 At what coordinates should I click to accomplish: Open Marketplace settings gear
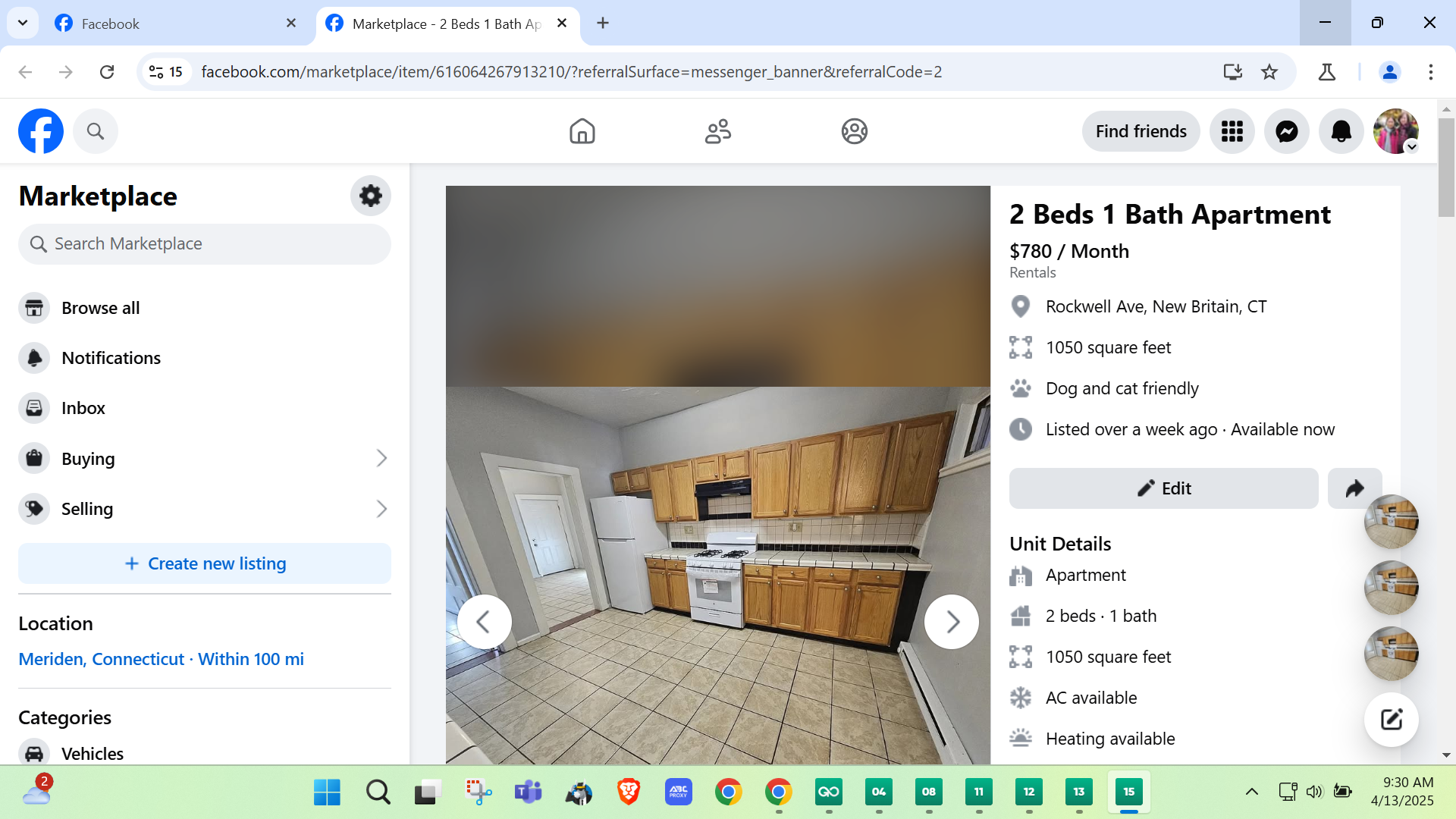[370, 196]
